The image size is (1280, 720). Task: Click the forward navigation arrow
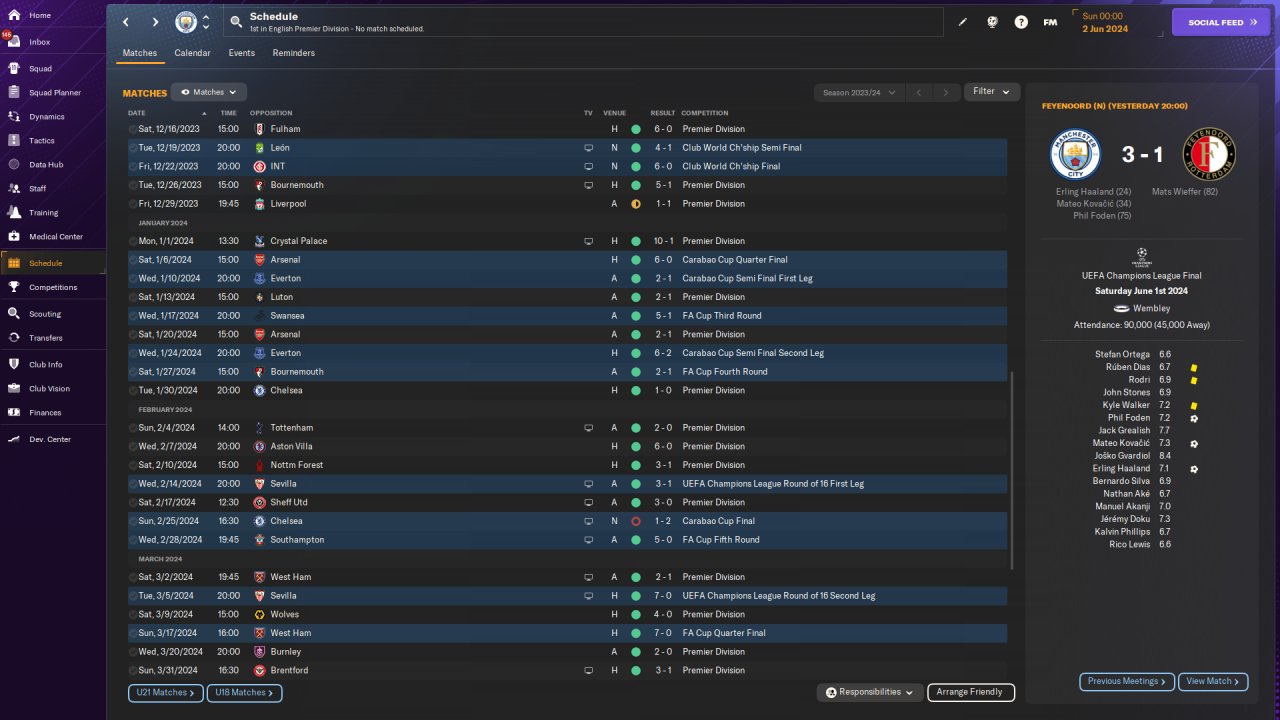click(155, 22)
